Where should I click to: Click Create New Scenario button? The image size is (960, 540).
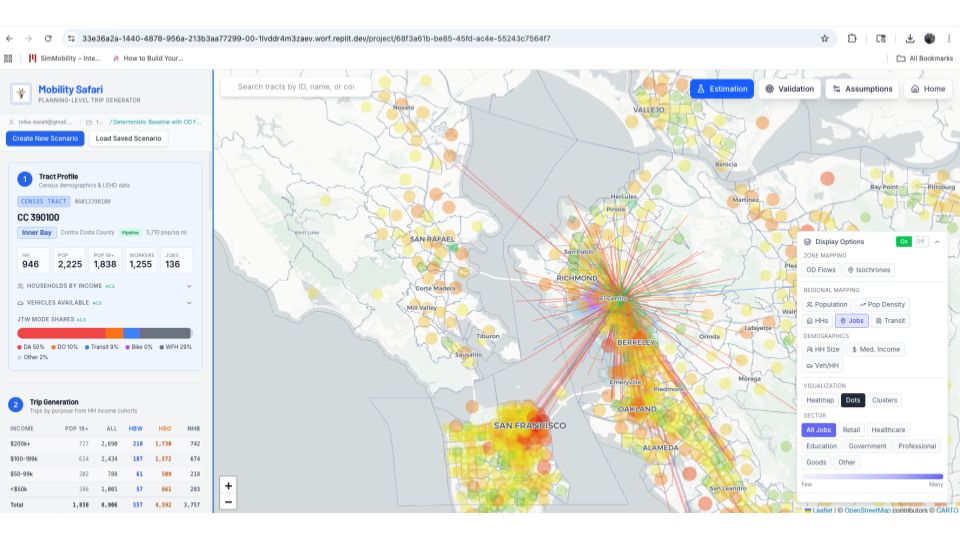click(45, 138)
